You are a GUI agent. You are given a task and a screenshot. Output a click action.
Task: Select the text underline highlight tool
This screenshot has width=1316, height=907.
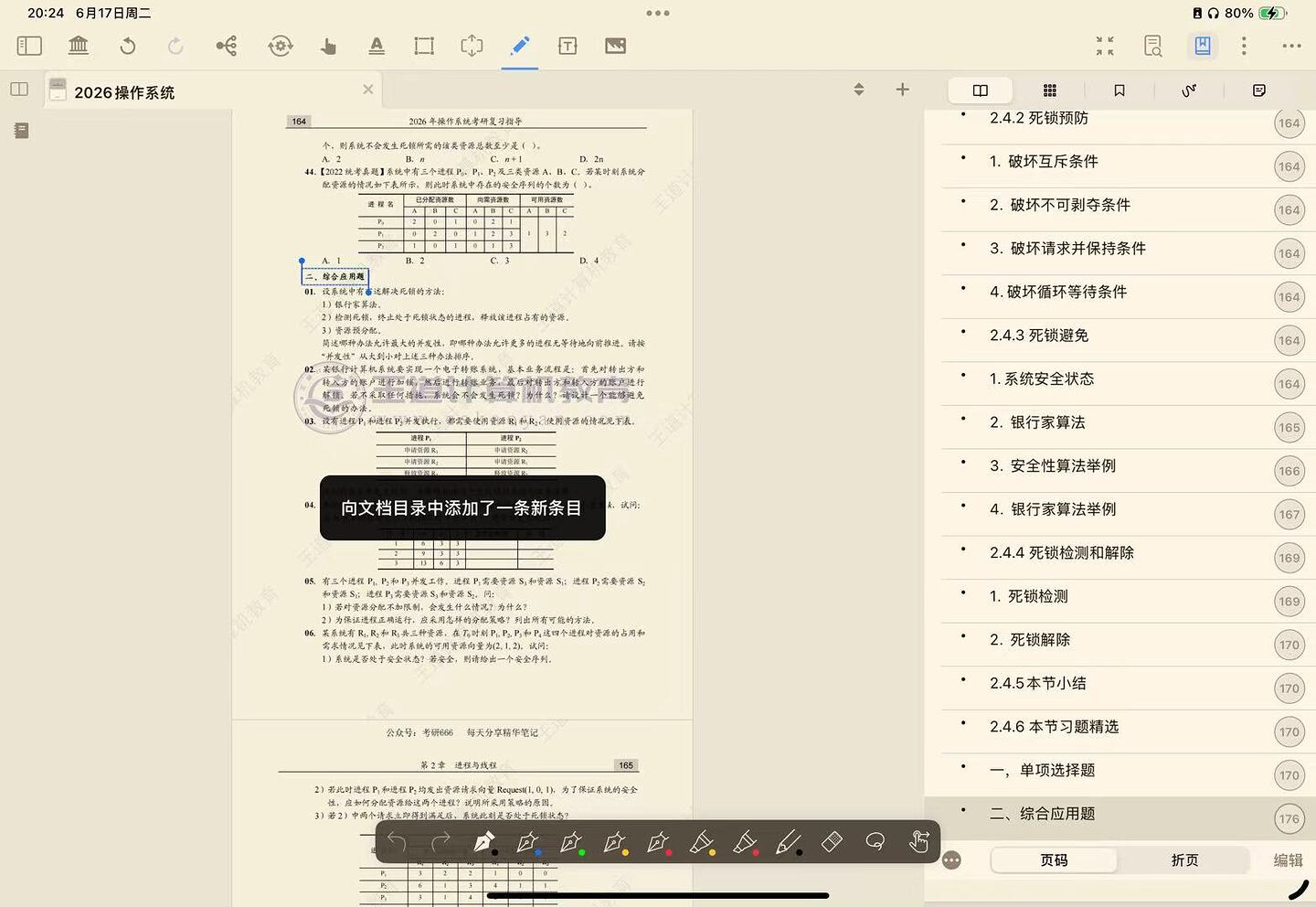point(377,46)
